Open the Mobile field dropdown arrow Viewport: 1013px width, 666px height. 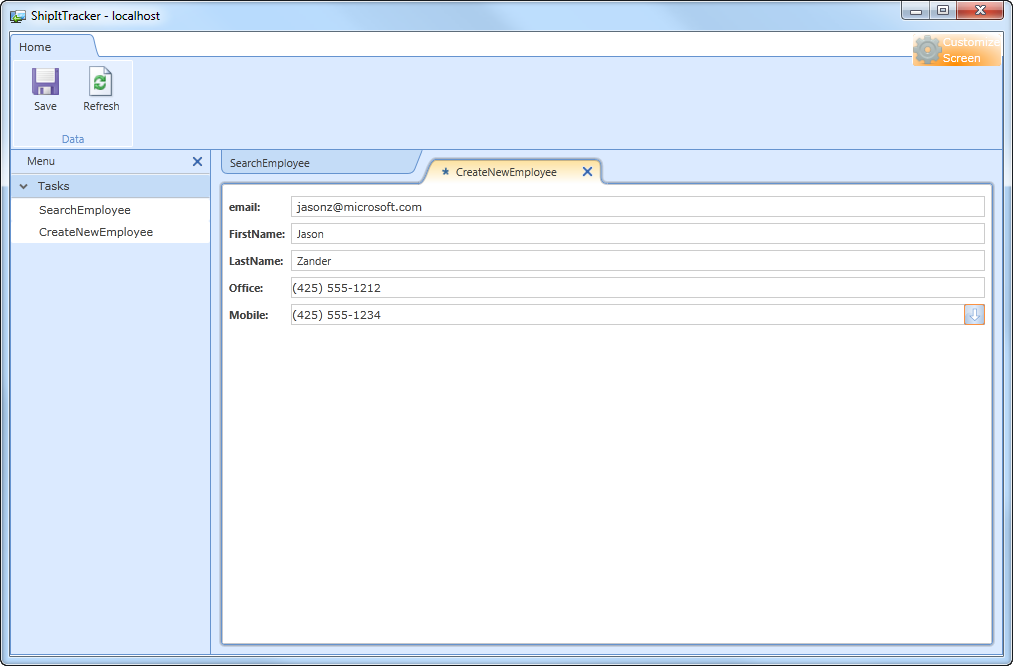(973, 314)
